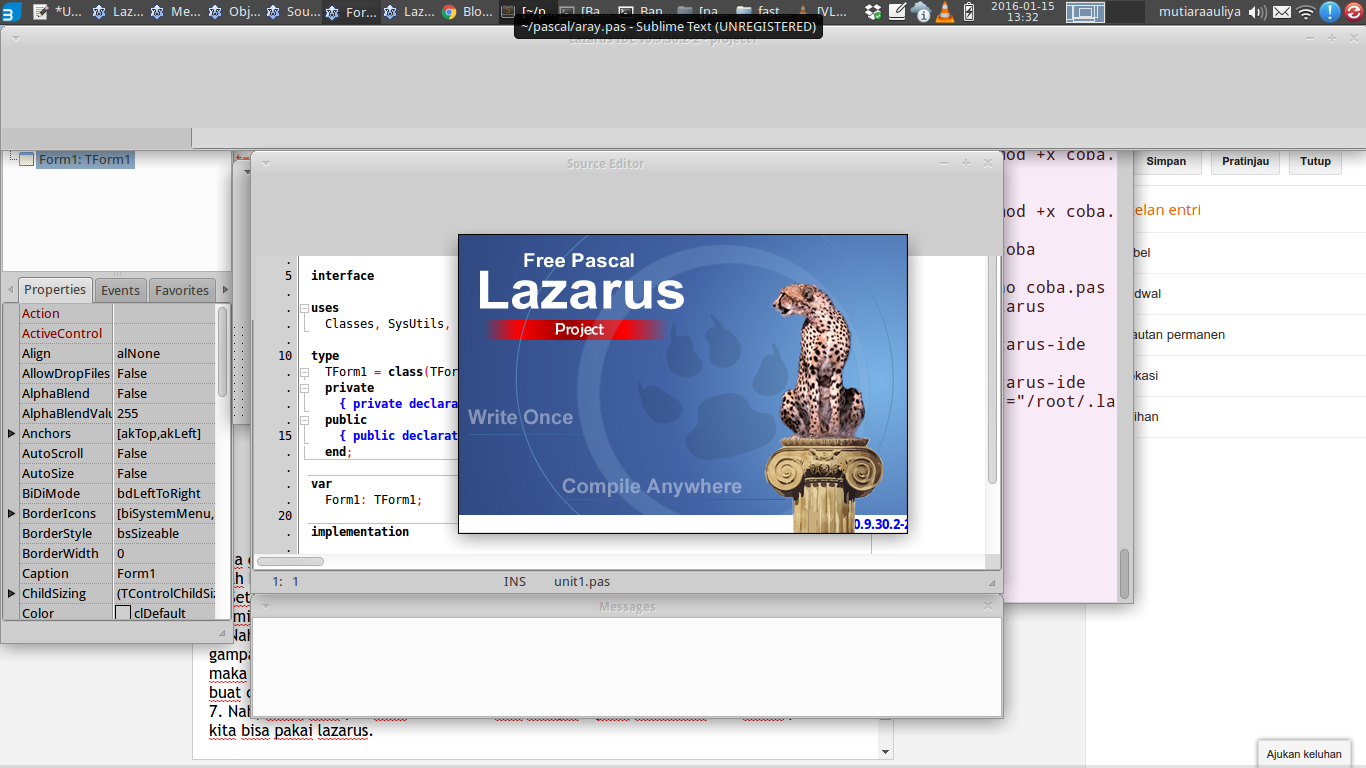Collapse the 'uses' code fold
The height and width of the screenshot is (768, 1366).
coord(304,308)
